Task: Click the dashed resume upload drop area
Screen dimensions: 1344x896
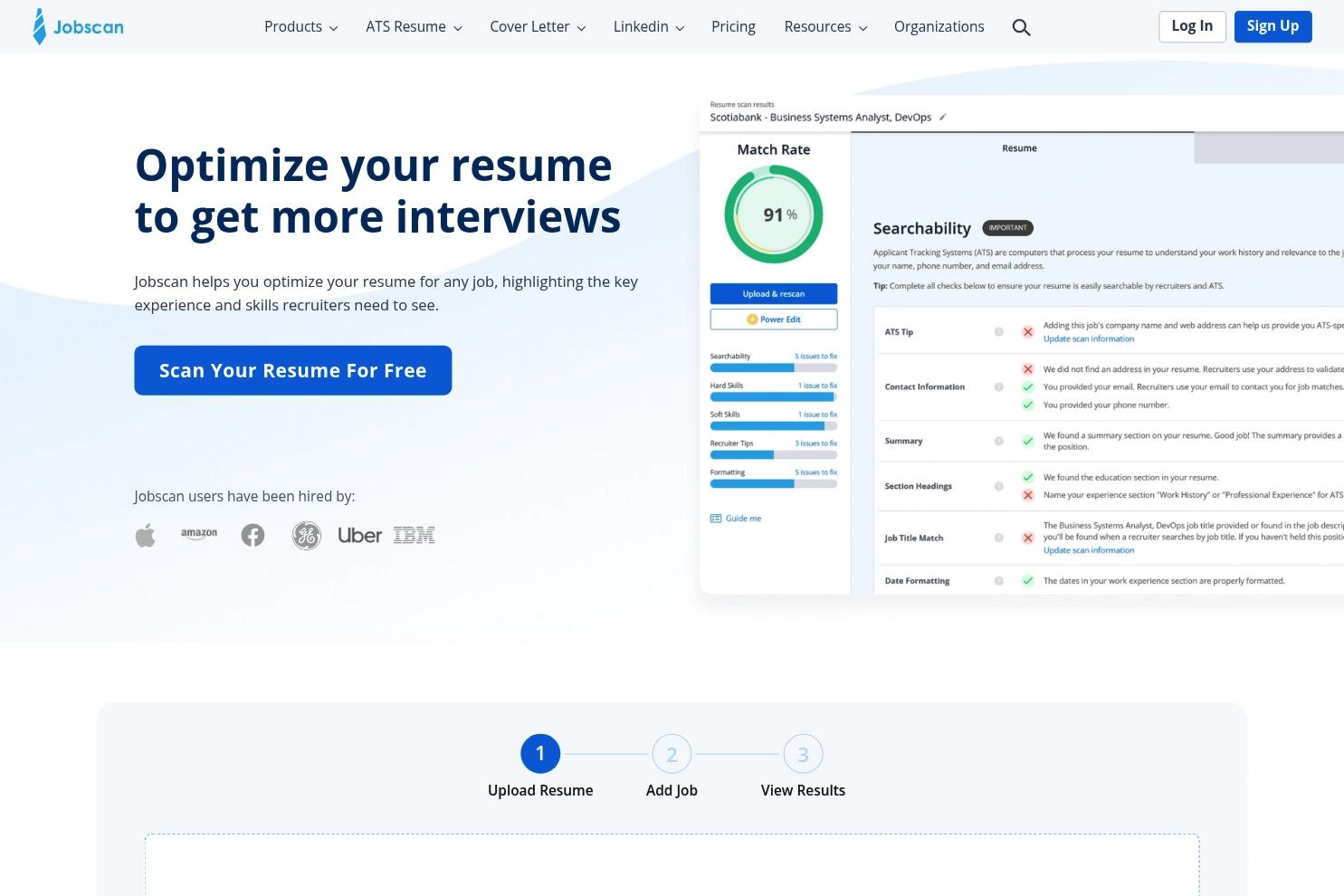Action: [672, 865]
